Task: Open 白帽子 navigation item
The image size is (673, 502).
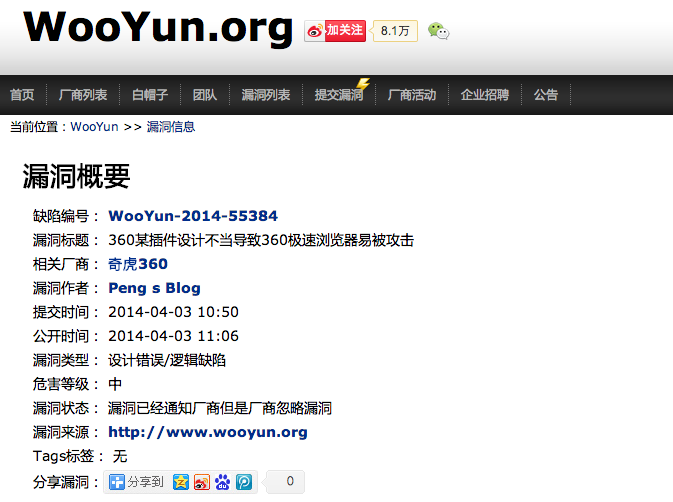Action: click(150, 95)
